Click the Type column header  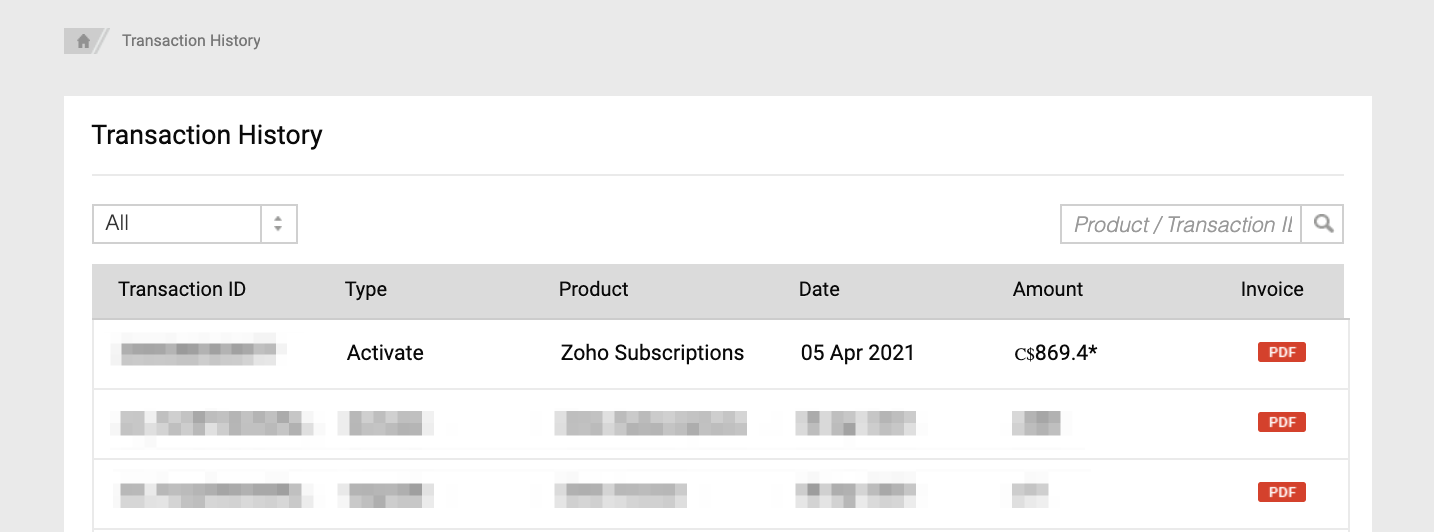tap(366, 290)
